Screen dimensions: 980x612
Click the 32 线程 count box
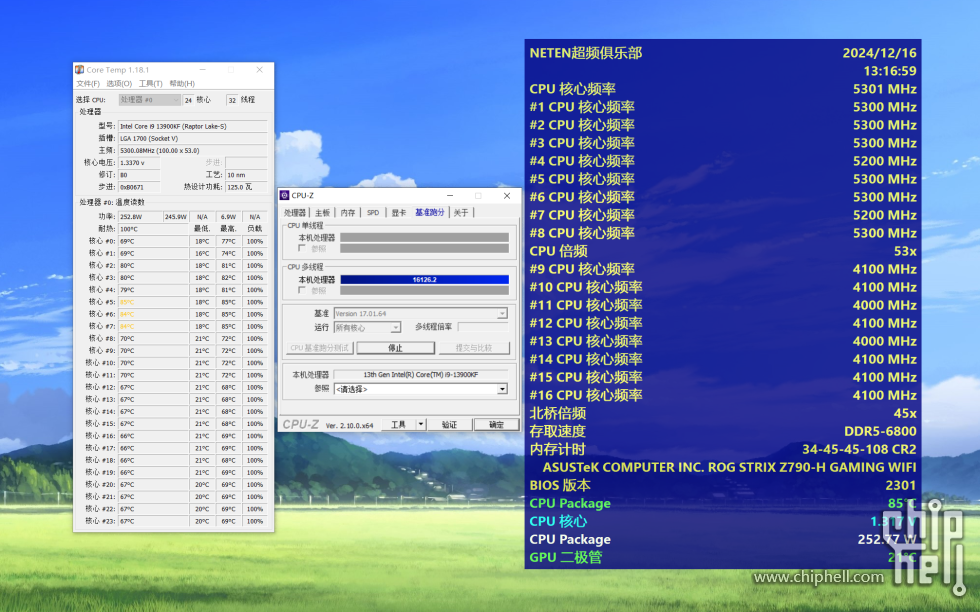[232, 100]
